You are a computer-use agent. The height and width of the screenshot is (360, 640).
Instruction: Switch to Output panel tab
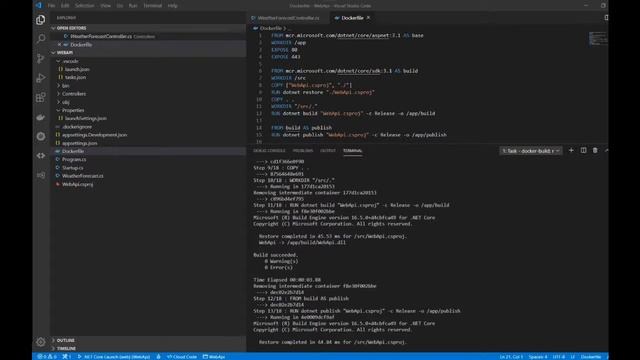328,151
